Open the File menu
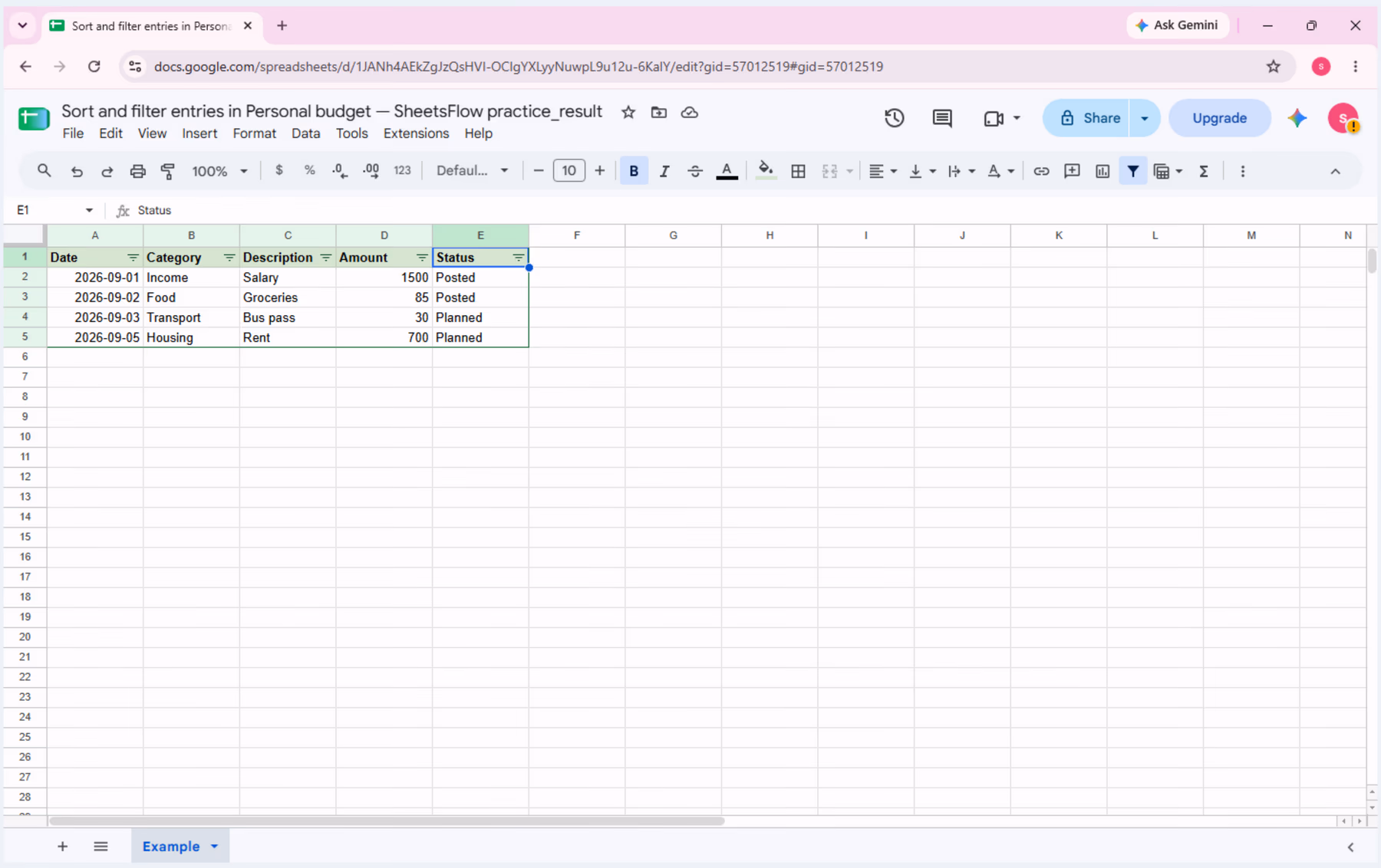Image resolution: width=1381 pixels, height=868 pixels. tap(73, 133)
